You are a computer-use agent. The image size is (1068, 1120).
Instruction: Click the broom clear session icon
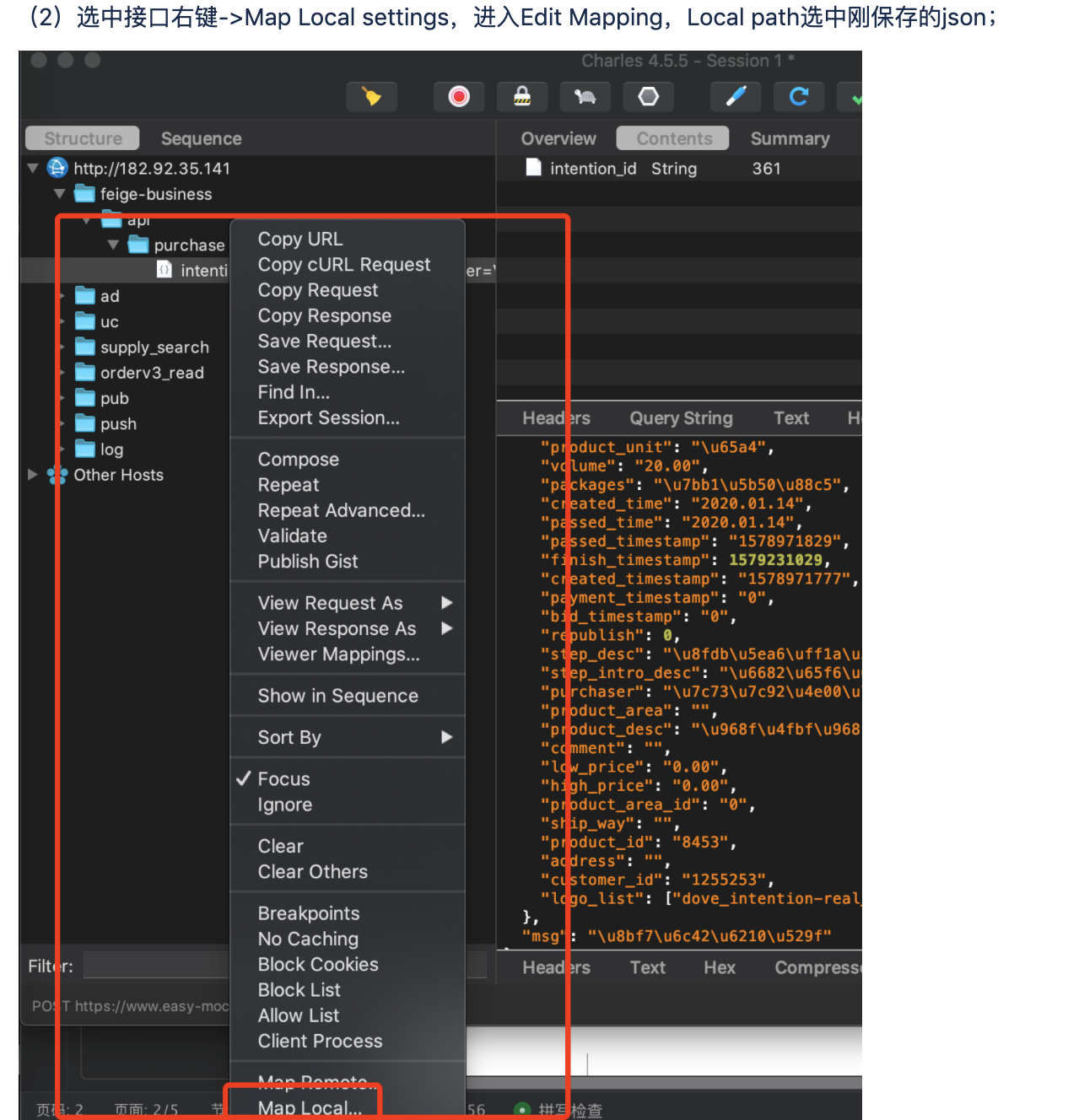pos(372,97)
